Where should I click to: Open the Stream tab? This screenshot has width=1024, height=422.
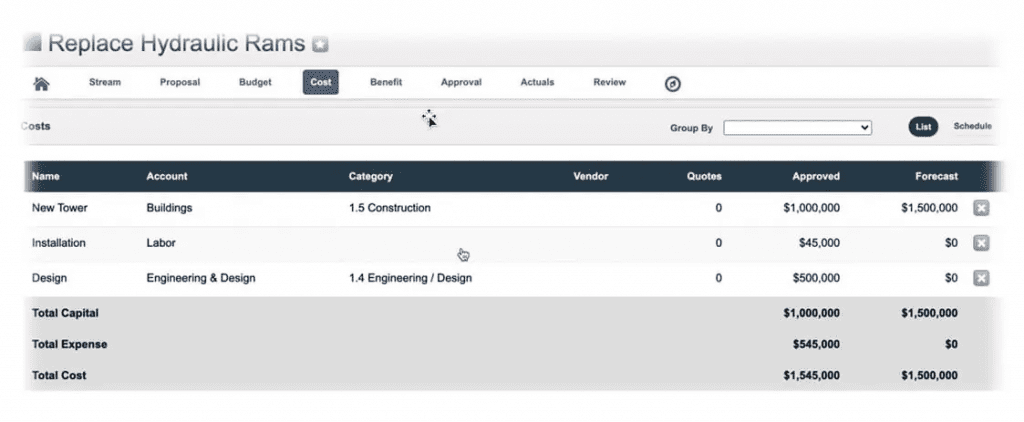[x=105, y=82]
